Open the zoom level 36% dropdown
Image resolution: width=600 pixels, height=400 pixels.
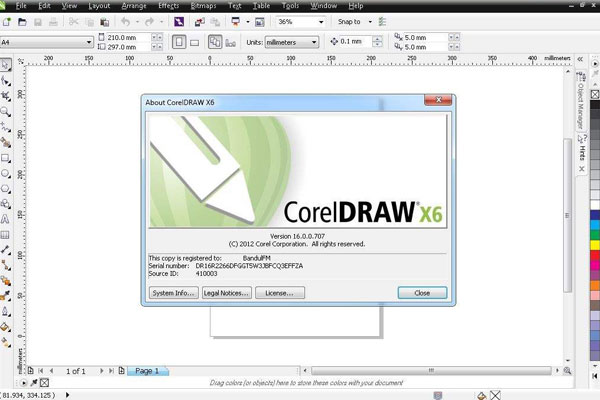(321, 22)
